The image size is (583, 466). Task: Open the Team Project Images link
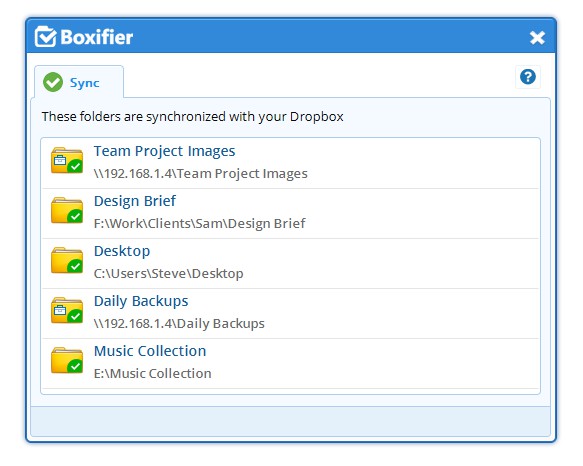164,151
